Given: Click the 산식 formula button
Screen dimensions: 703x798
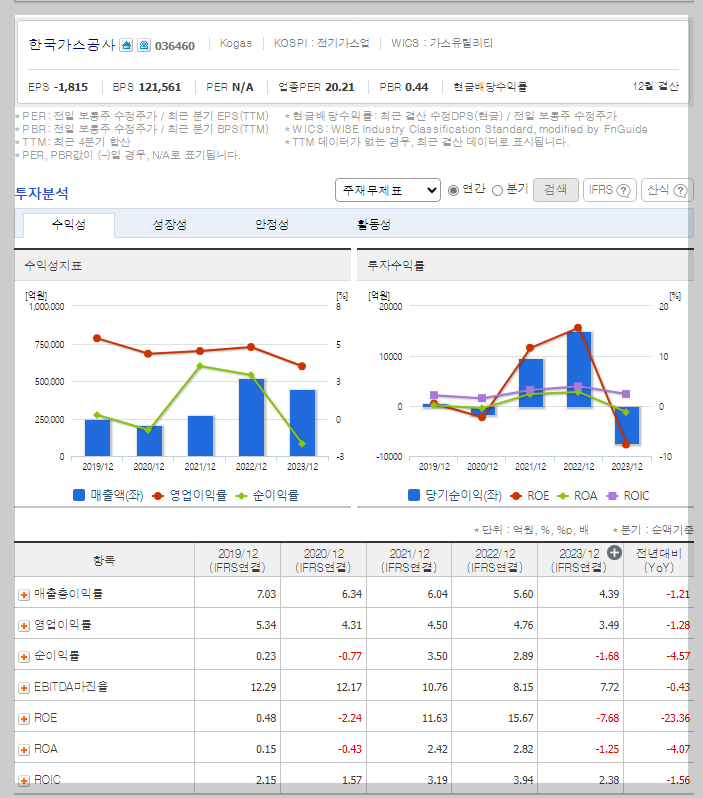Looking at the screenshot, I should pos(667,190).
